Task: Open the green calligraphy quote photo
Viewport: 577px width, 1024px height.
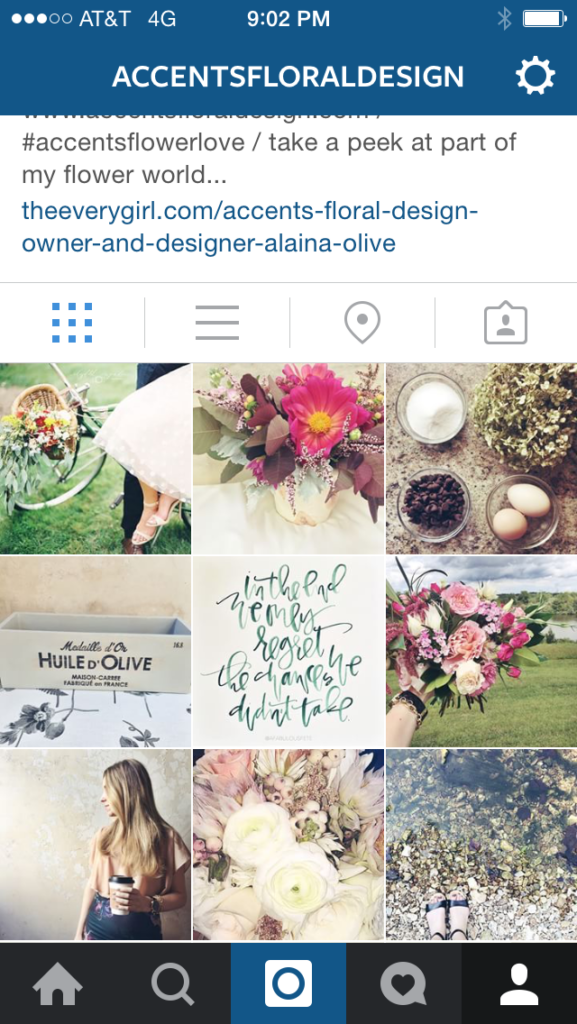Action: [x=288, y=652]
